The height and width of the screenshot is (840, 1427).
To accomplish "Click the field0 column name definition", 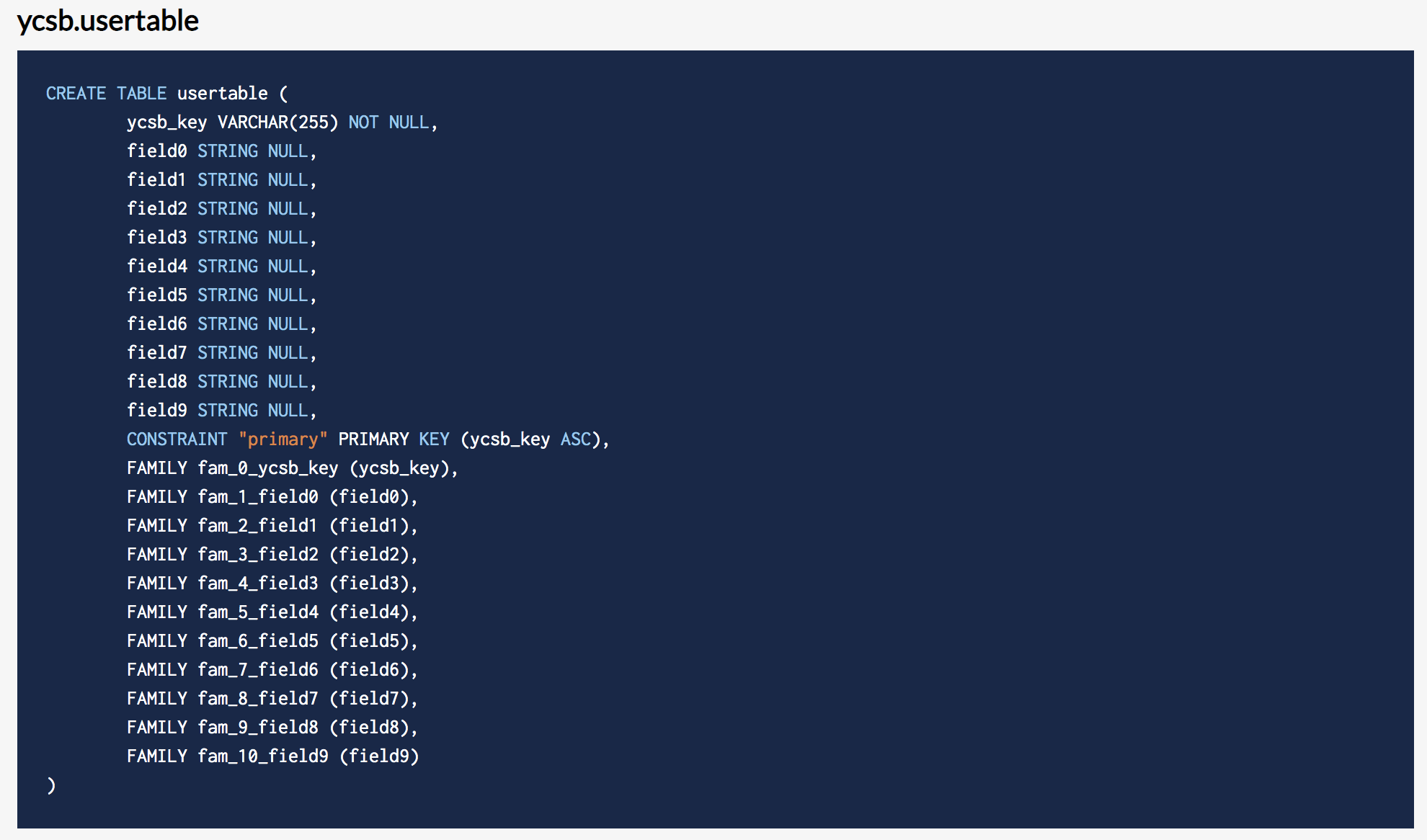I will 156,151.
